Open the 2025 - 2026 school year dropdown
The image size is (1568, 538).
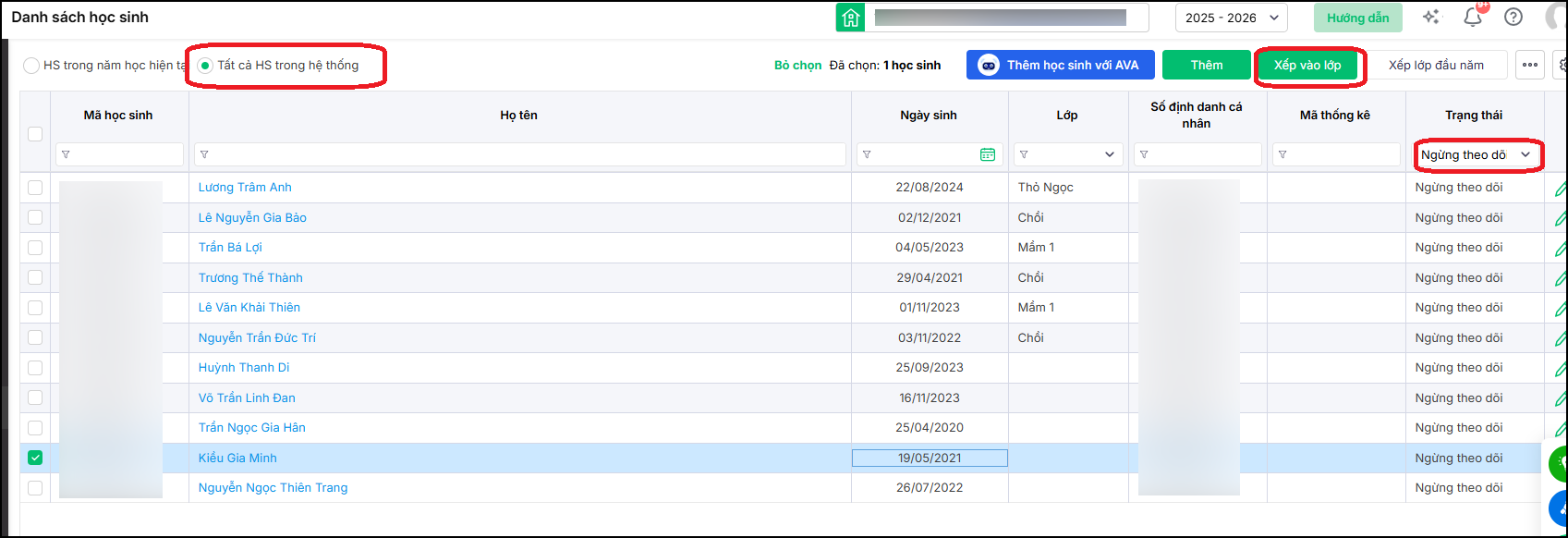tap(1231, 18)
